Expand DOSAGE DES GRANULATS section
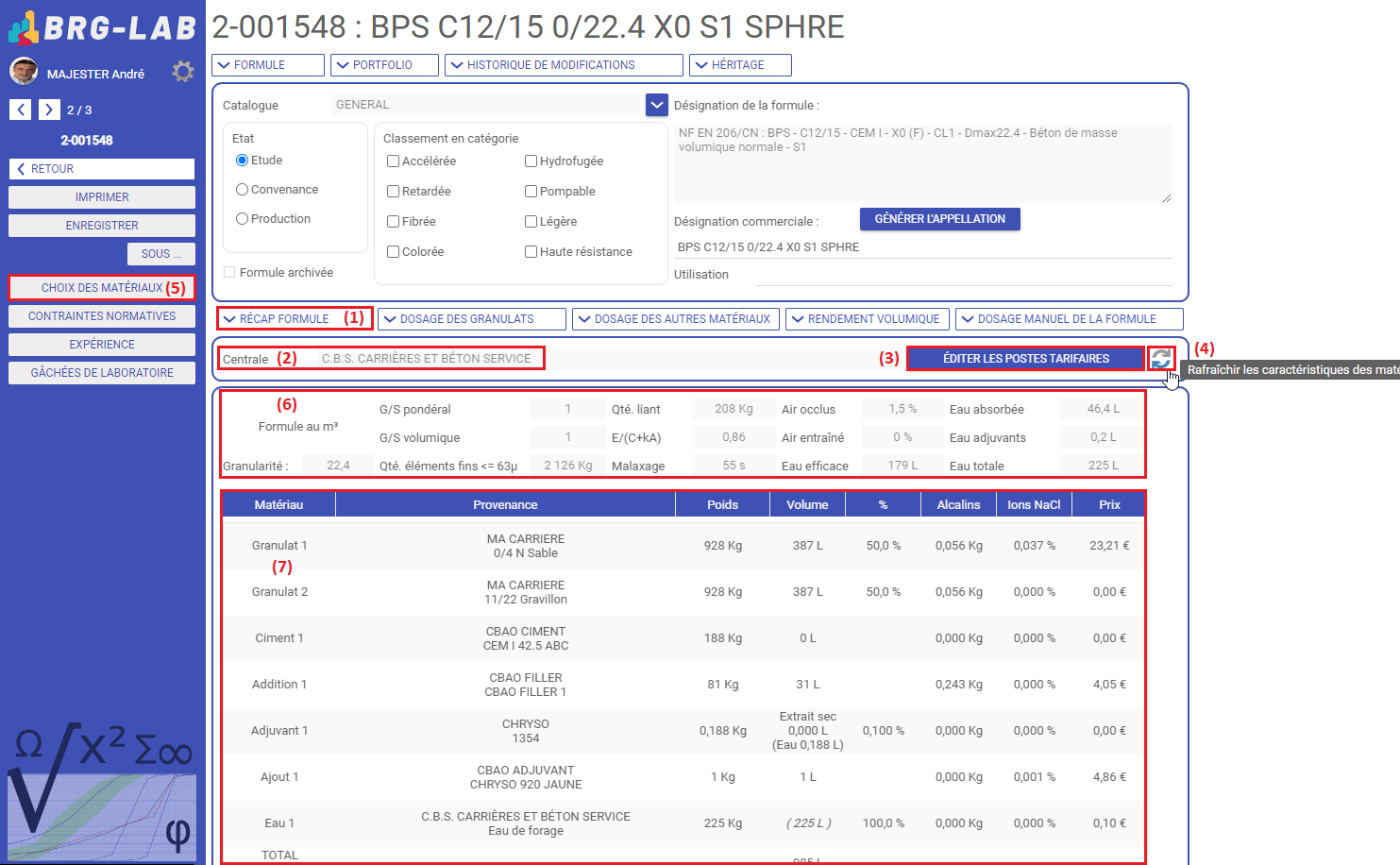1400x865 pixels. [472, 319]
